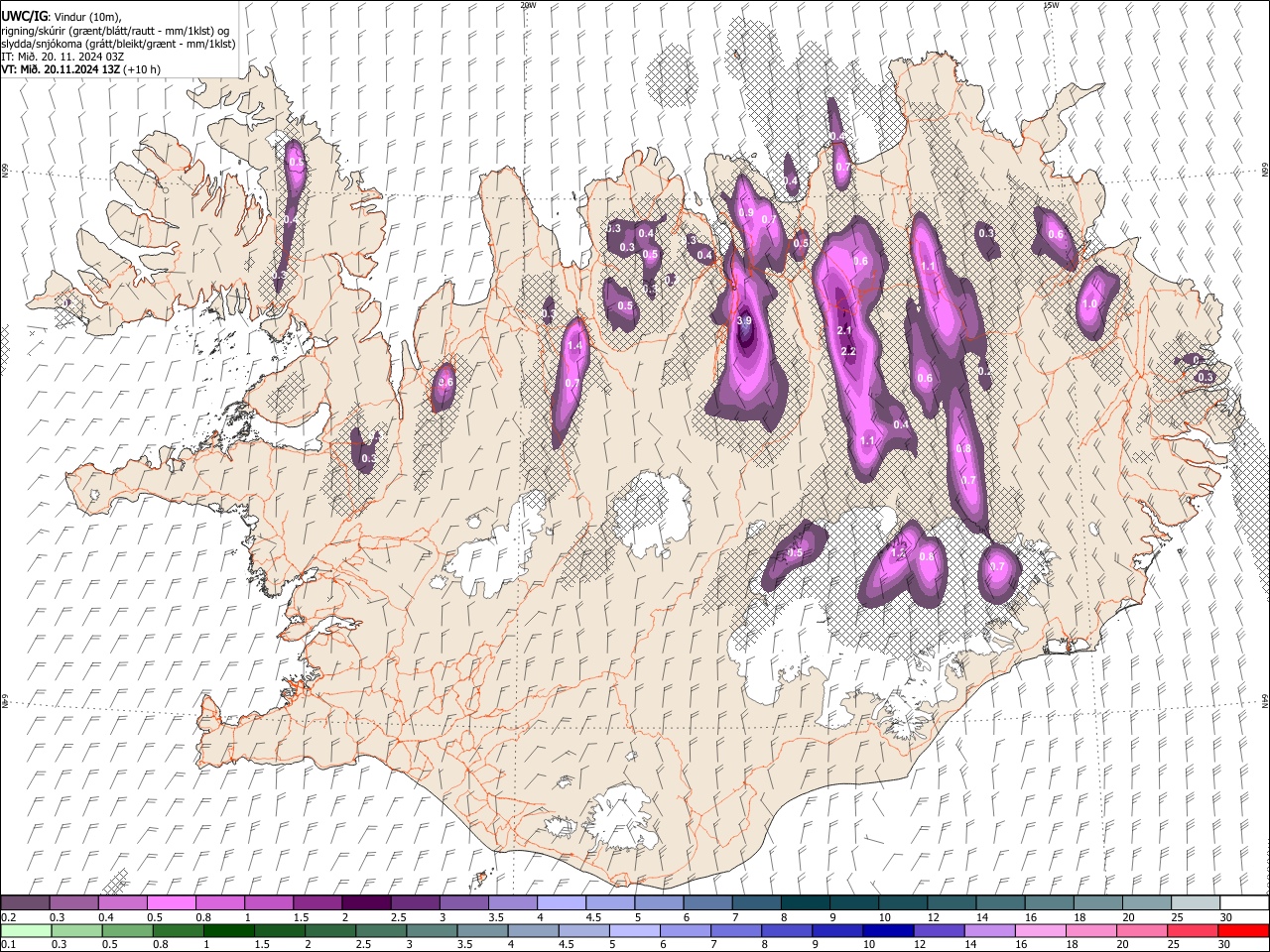
Task: Click lower scale deep blue swatch between 10 and 12
Action: (888, 930)
